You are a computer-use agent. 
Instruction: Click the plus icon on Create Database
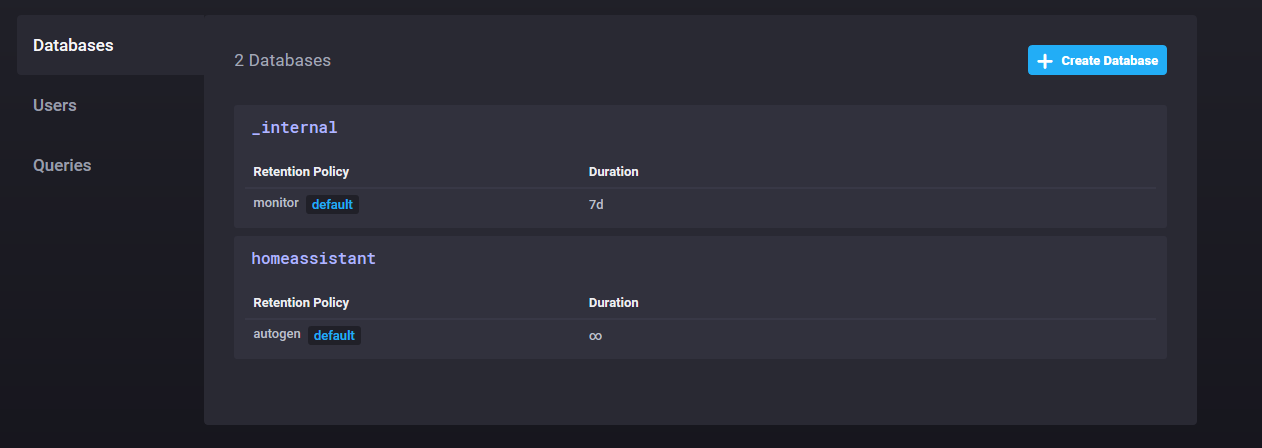[1045, 61]
